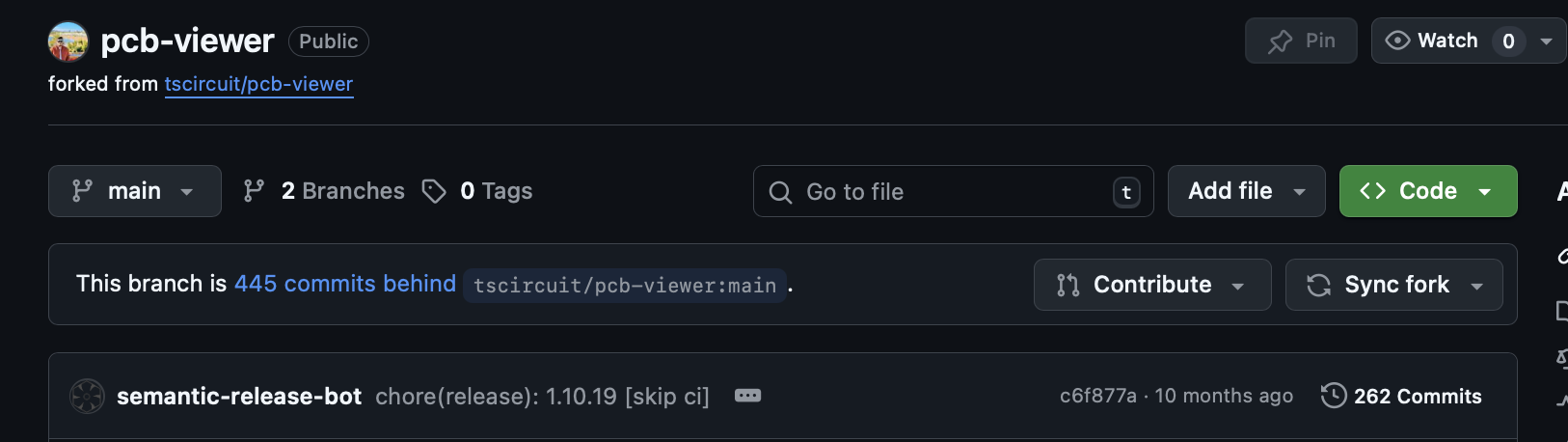Open the pcb-viewer repository title link

tap(187, 41)
